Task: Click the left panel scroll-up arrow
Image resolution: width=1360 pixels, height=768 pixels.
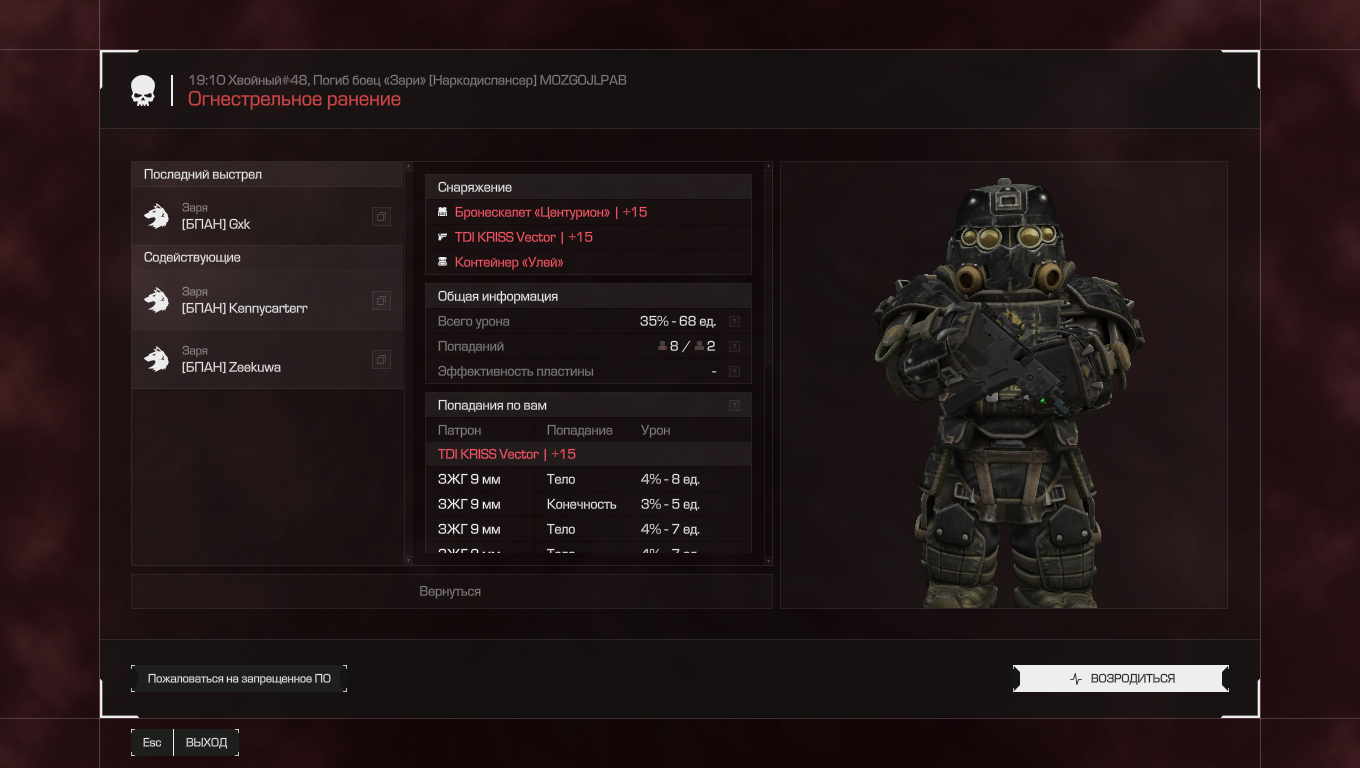Action: coord(408,166)
